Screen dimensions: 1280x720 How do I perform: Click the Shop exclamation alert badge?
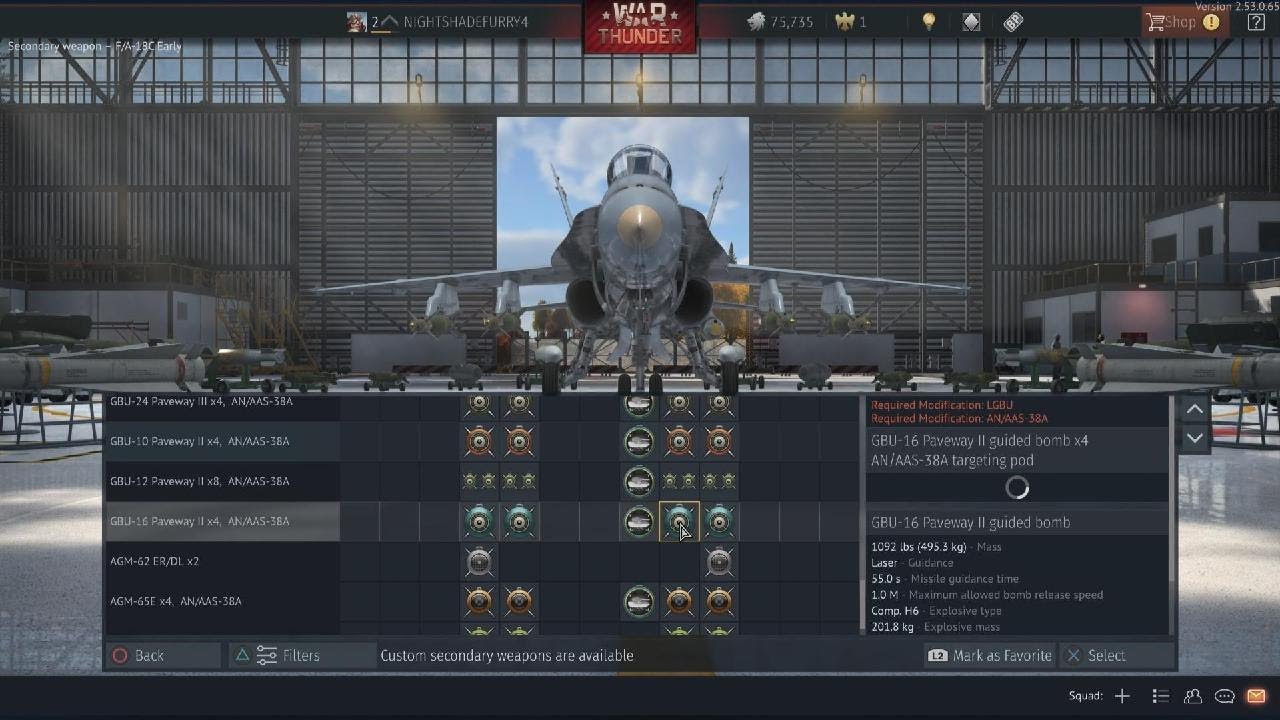coord(1211,22)
